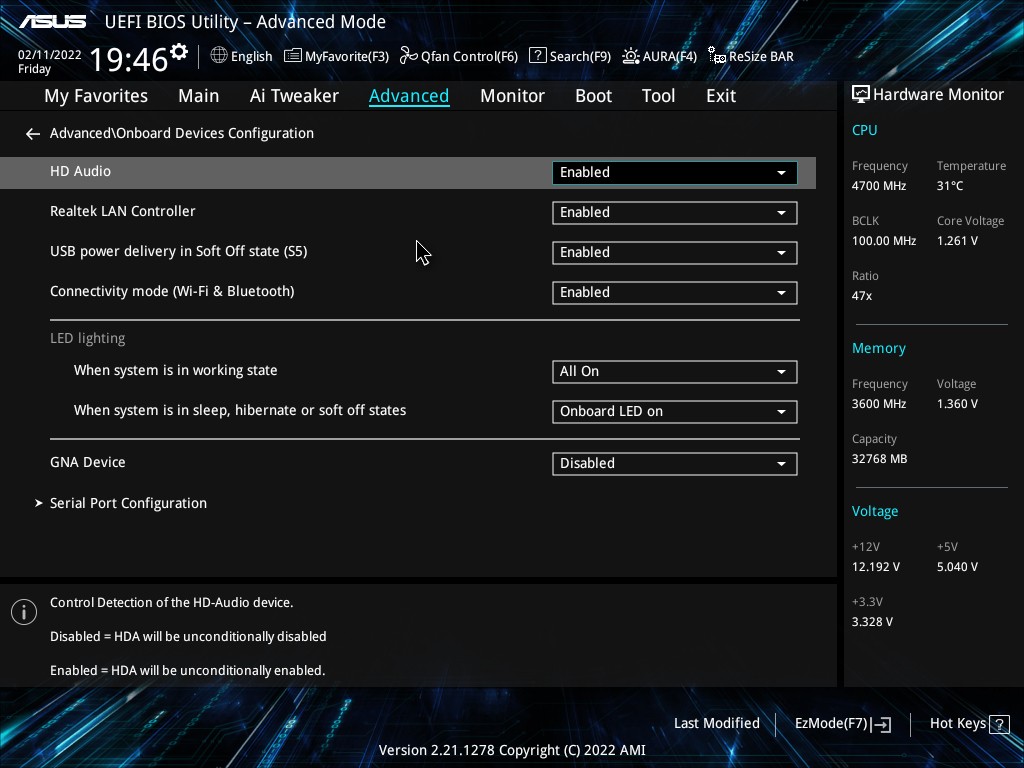Click the globe icon for English language

click(219, 56)
